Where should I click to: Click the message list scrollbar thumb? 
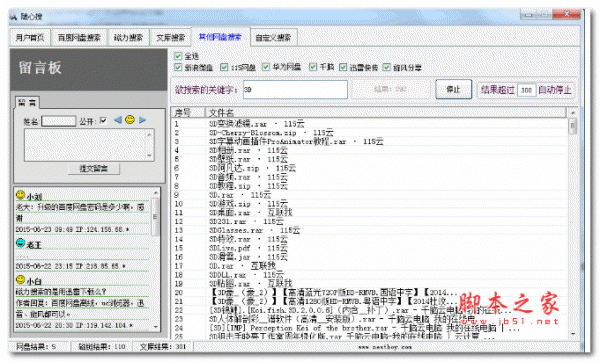click(155, 217)
